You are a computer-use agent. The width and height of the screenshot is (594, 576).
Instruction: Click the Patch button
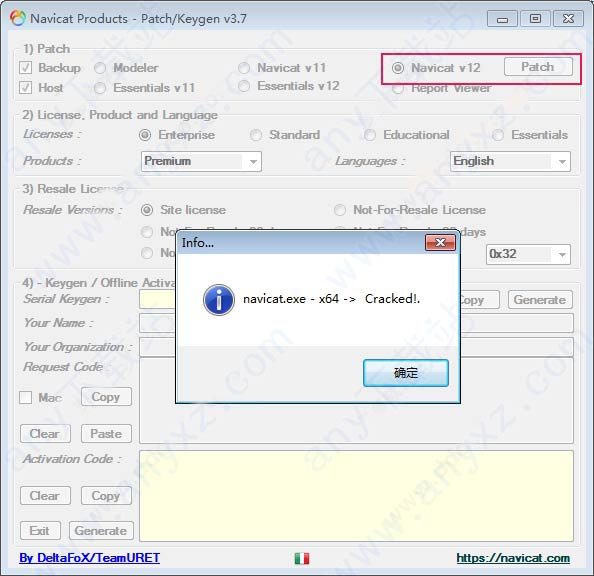tap(538, 67)
